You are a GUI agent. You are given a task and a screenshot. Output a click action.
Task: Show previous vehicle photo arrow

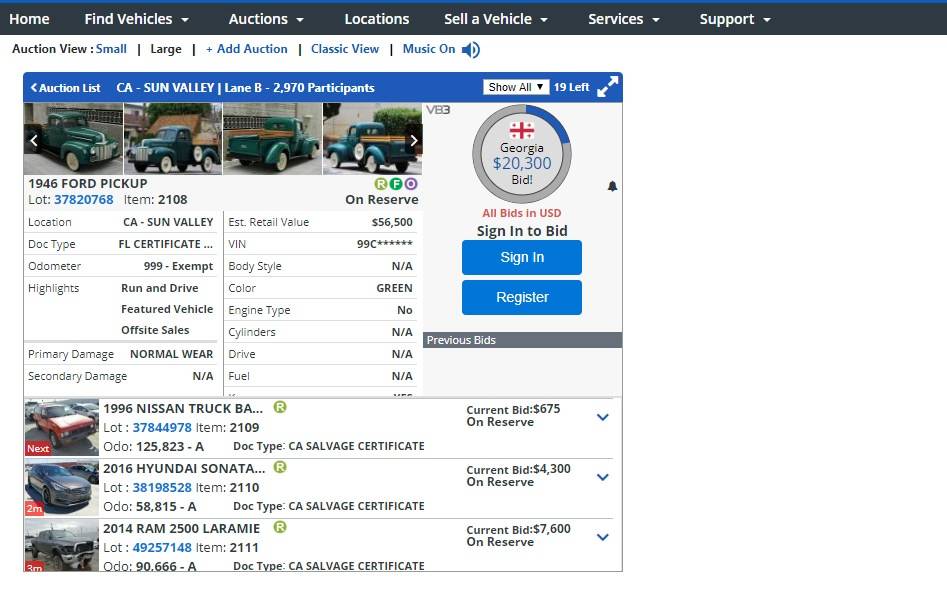tap(34, 141)
